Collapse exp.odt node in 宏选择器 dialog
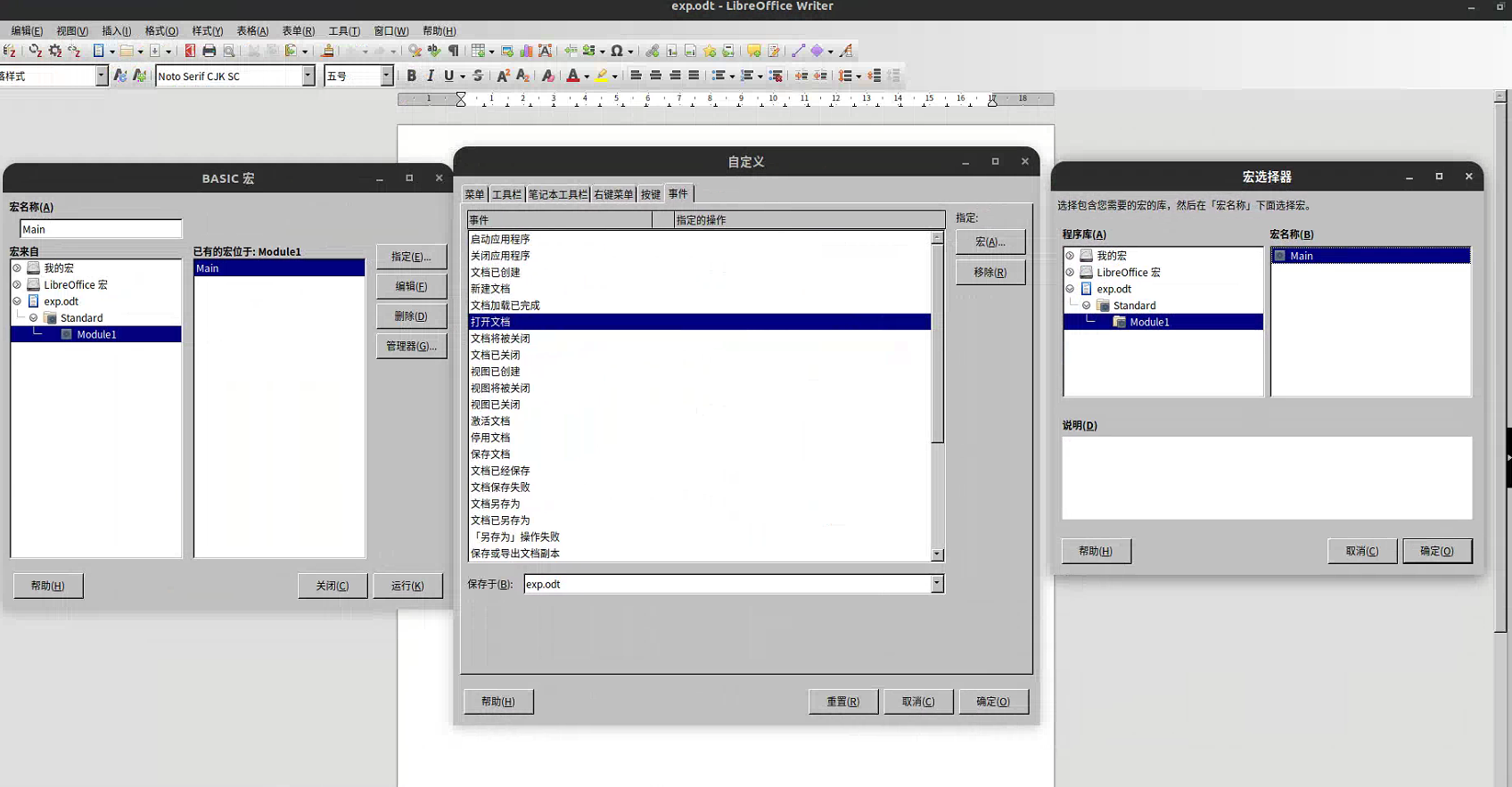 (x=1070, y=289)
